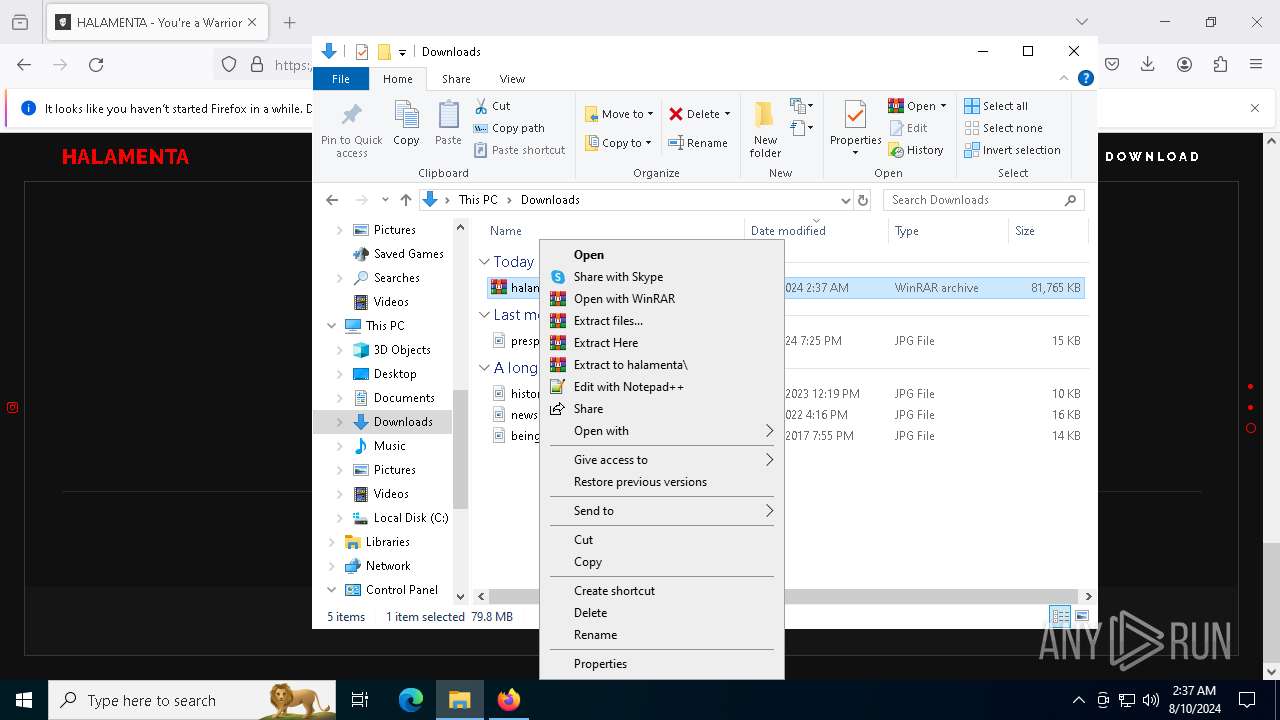Sort by Date modified column header

(x=817, y=231)
